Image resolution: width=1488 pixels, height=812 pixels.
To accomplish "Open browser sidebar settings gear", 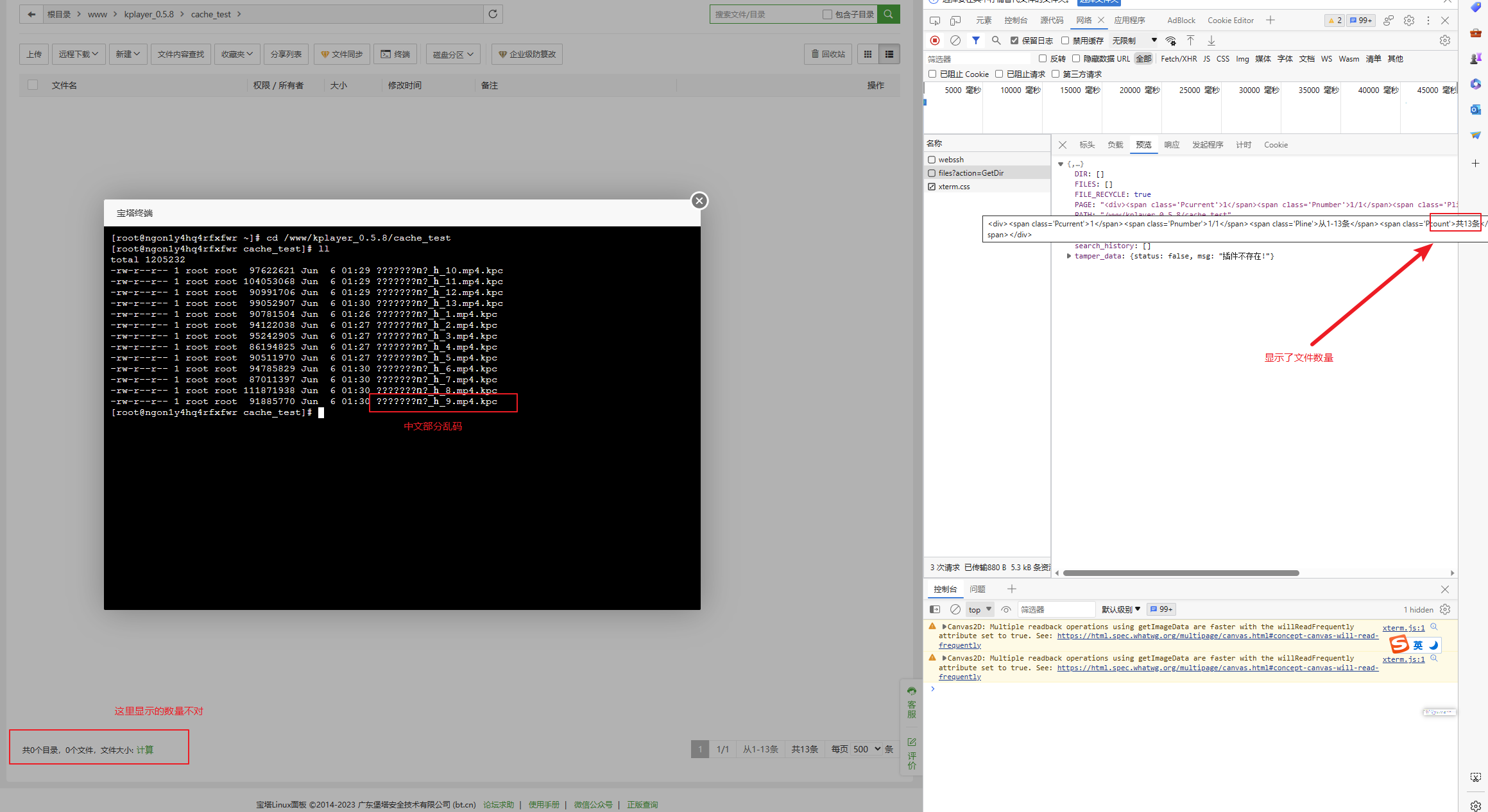I will pyautogui.click(x=1476, y=806).
